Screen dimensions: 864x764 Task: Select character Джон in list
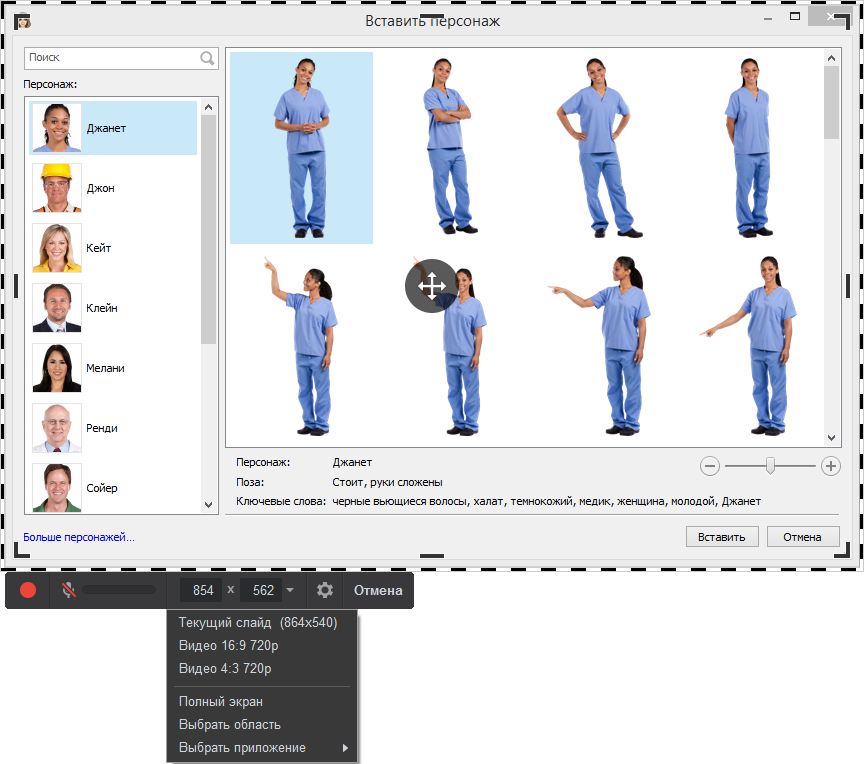coord(113,188)
